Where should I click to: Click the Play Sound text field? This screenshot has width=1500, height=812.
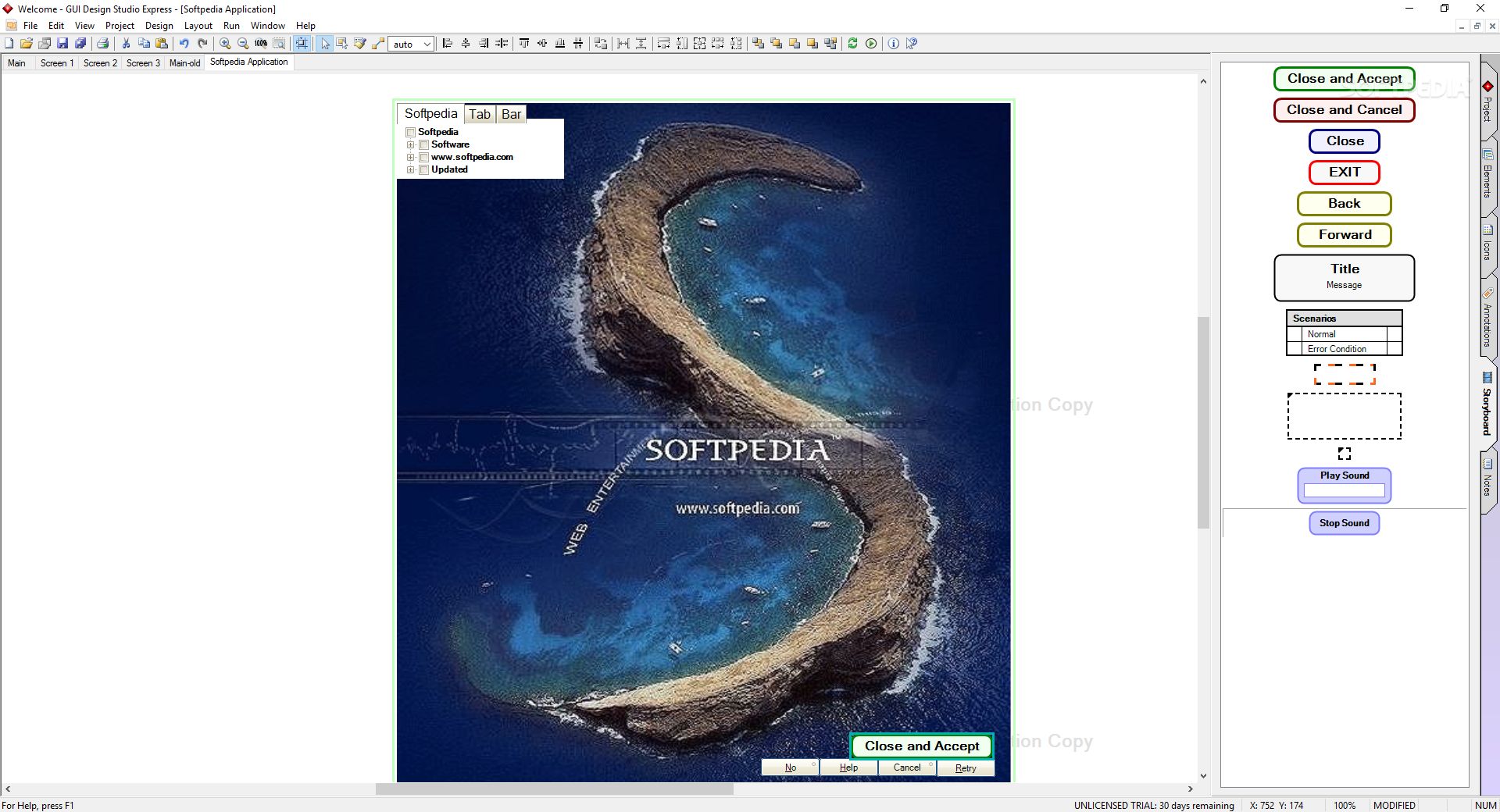[x=1344, y=490]
